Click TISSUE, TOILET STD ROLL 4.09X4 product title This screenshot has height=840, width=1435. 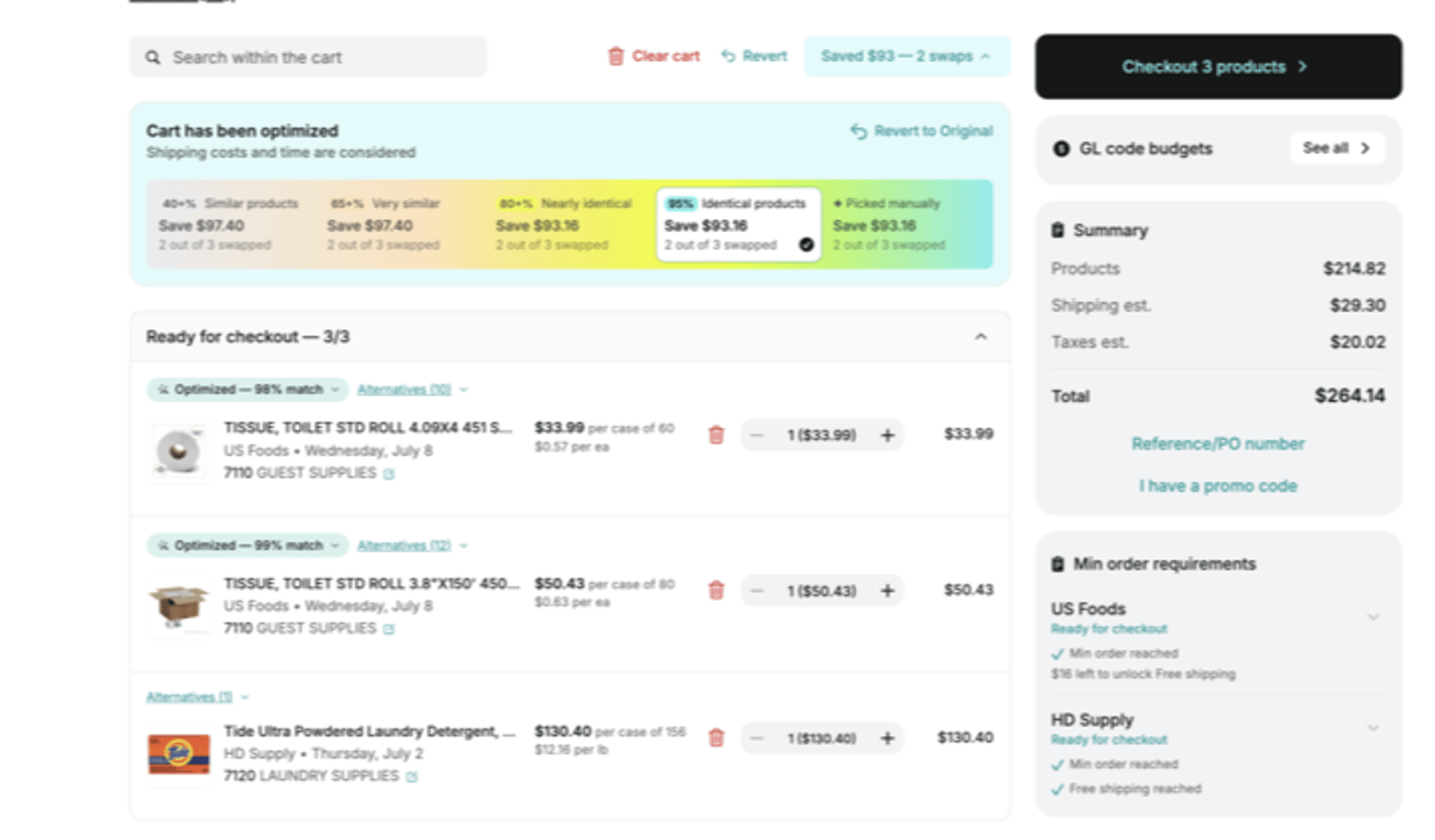(x=368, y=428)
